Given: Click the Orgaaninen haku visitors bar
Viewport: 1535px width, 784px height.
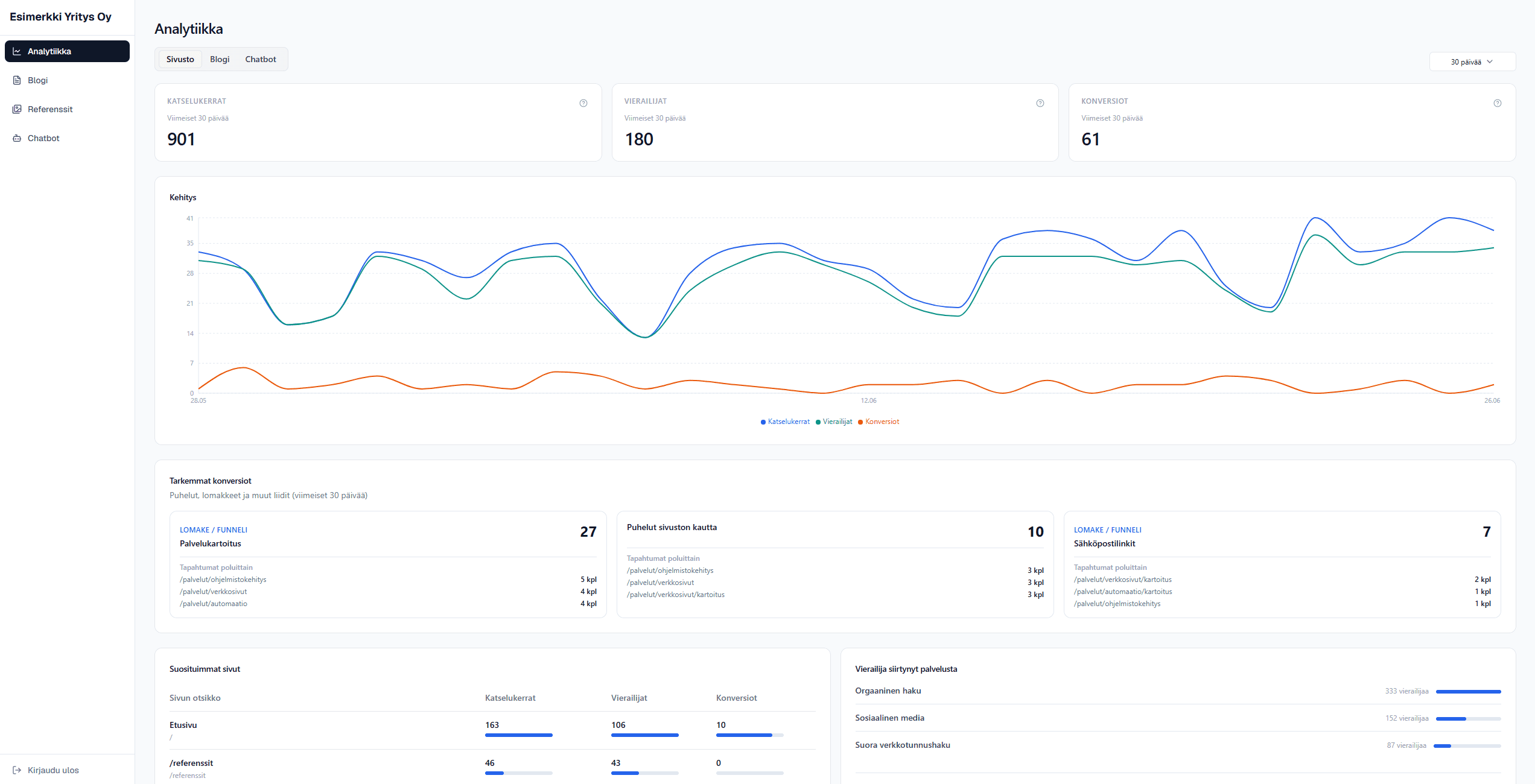Looking at the screenshot, I should (x=1469, y=692).
